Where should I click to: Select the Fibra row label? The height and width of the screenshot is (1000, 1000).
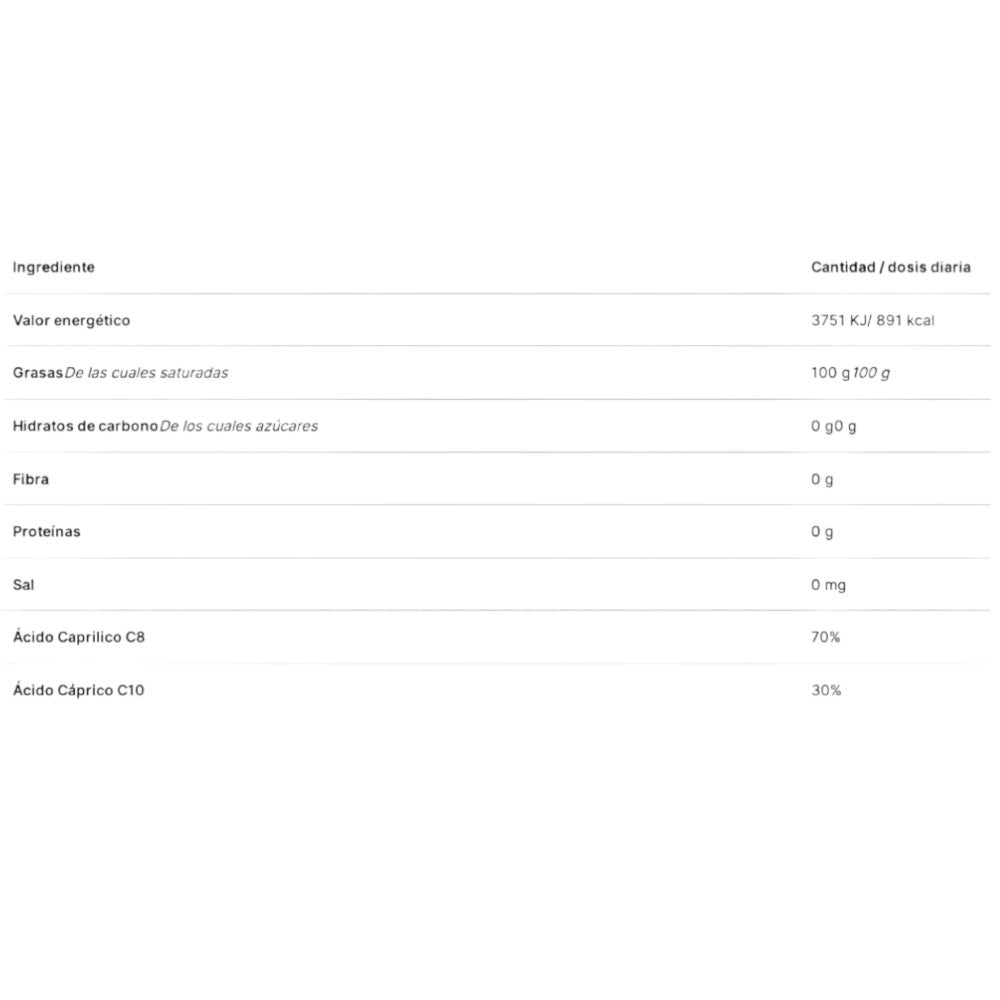pos(31,479)
